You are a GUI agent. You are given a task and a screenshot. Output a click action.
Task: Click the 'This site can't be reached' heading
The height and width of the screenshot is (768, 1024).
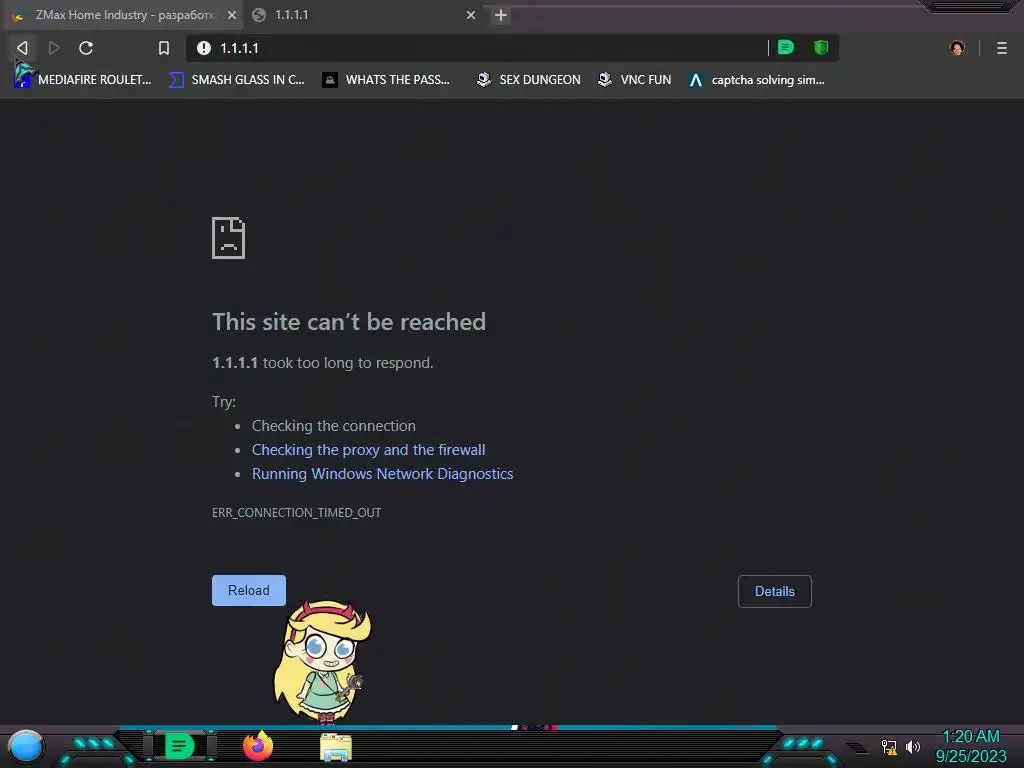(349, 322)
